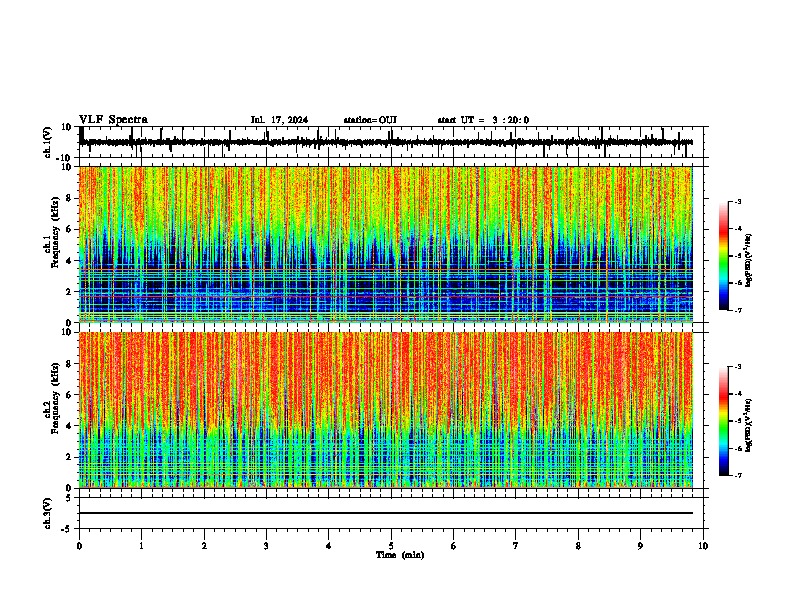Click the "ch.3(V)" axis label
The height and width of the screenshot is (612, 792).
click(48, 513)
